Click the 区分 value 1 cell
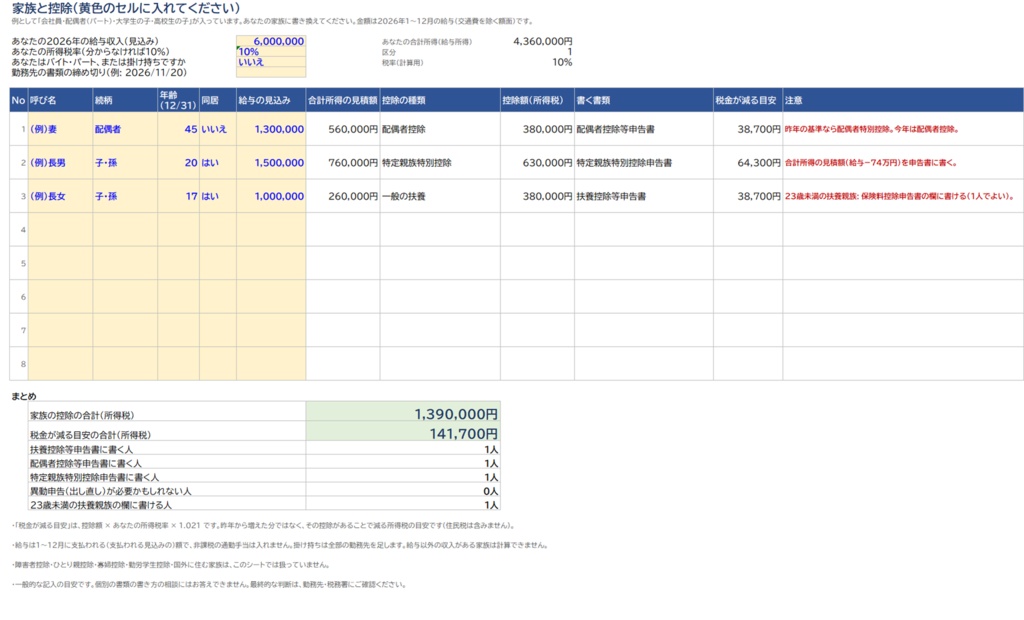Viewport: 1024px width, 620px height. click(x=569, y=52)
